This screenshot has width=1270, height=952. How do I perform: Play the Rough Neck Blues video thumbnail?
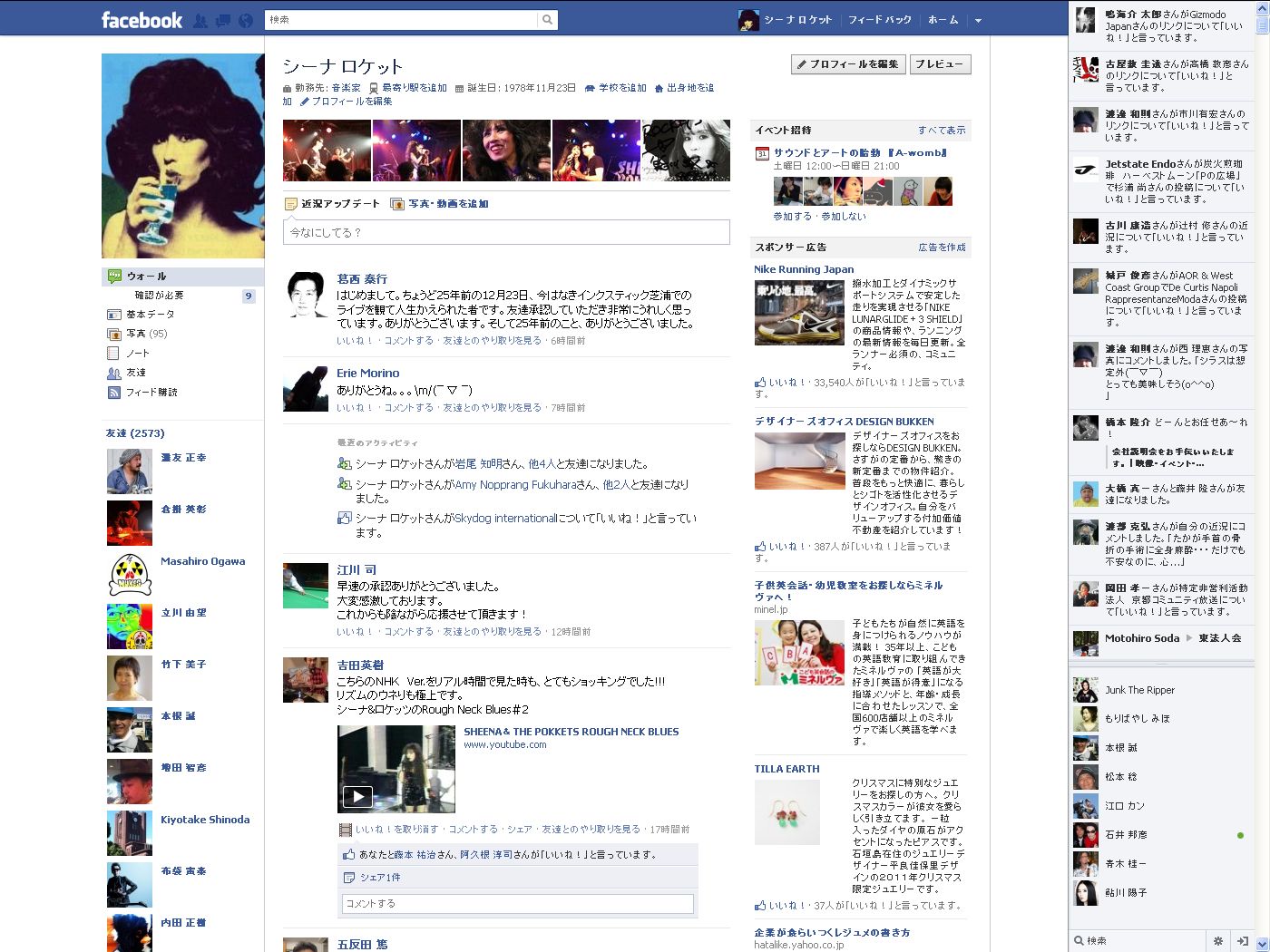click(357, 796)
